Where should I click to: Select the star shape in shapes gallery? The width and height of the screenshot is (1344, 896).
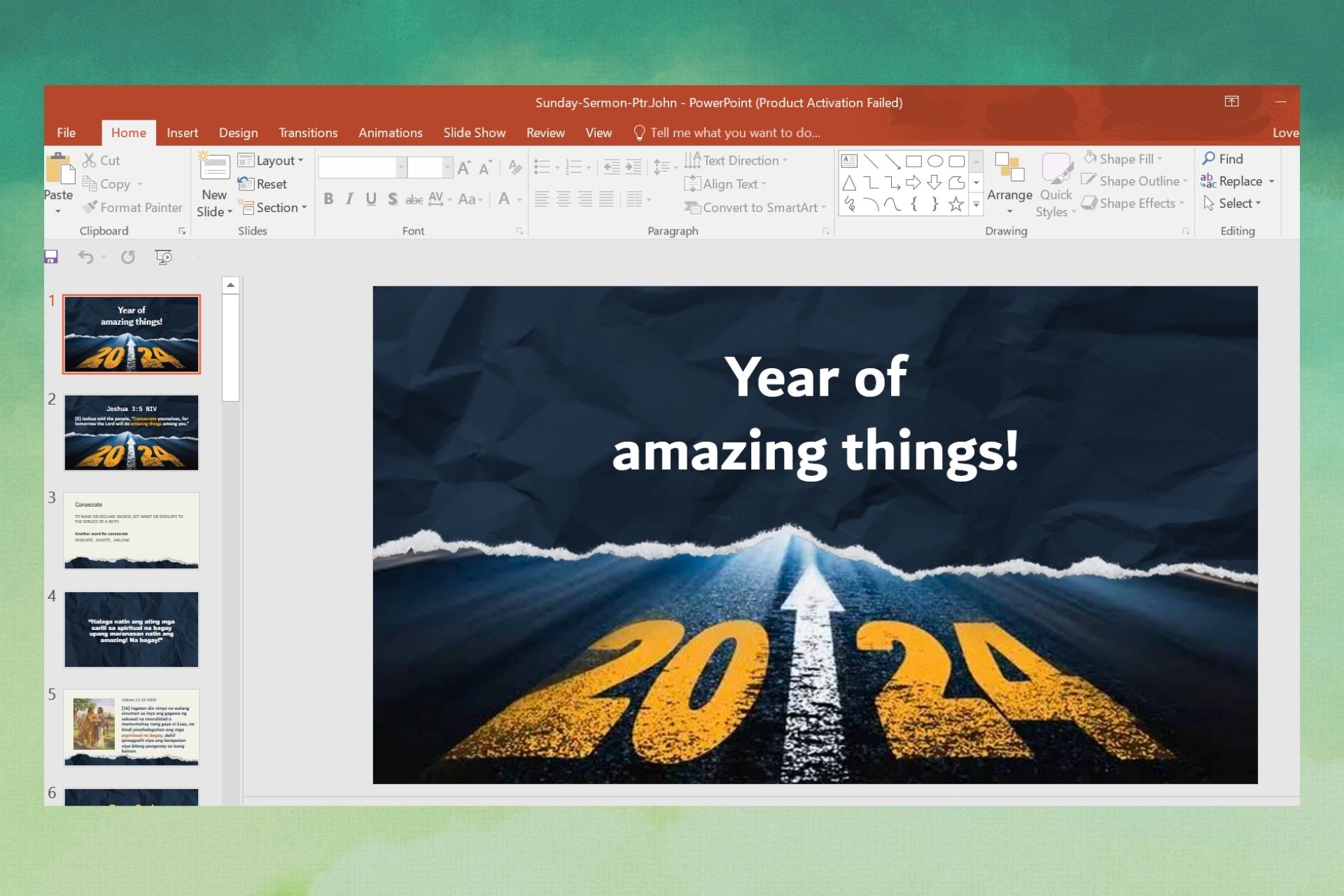(x=955, y=204)
